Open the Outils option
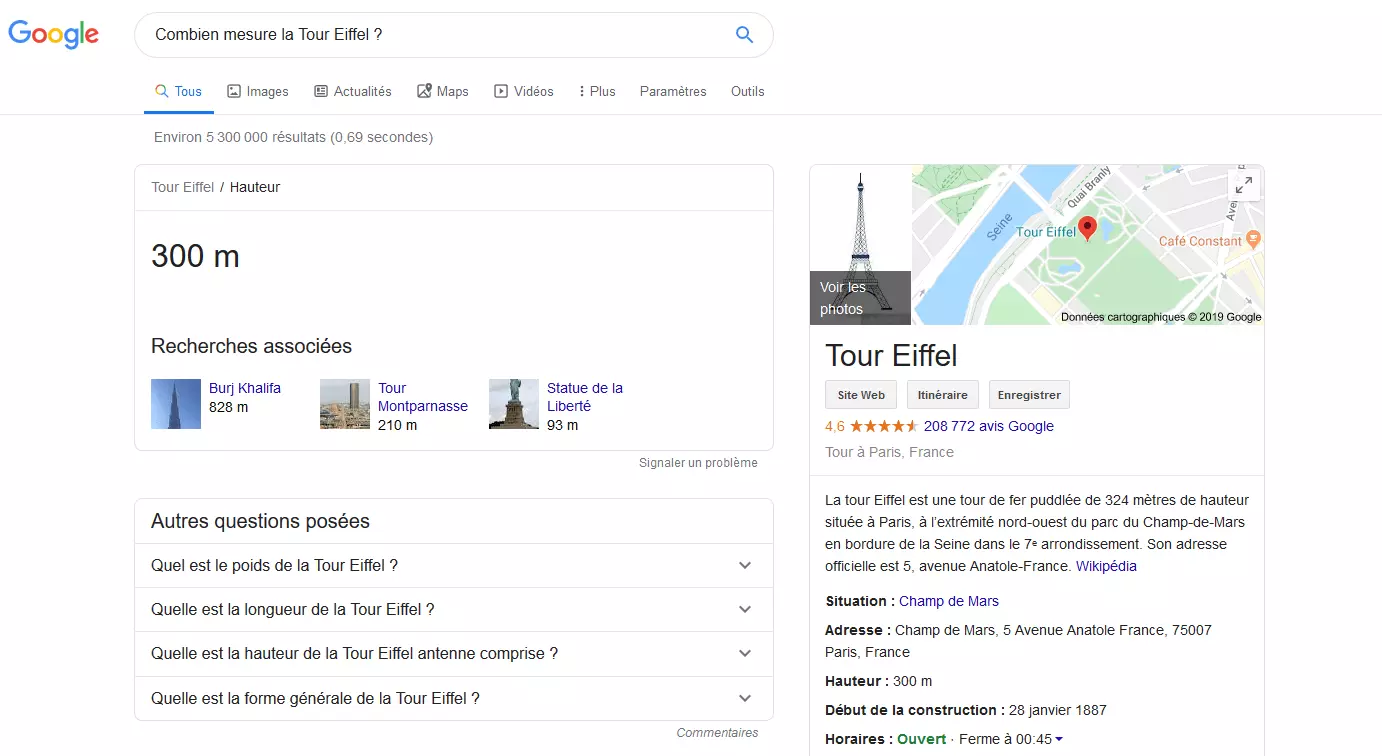This screenshot has height=756, width=1382. 747,91
